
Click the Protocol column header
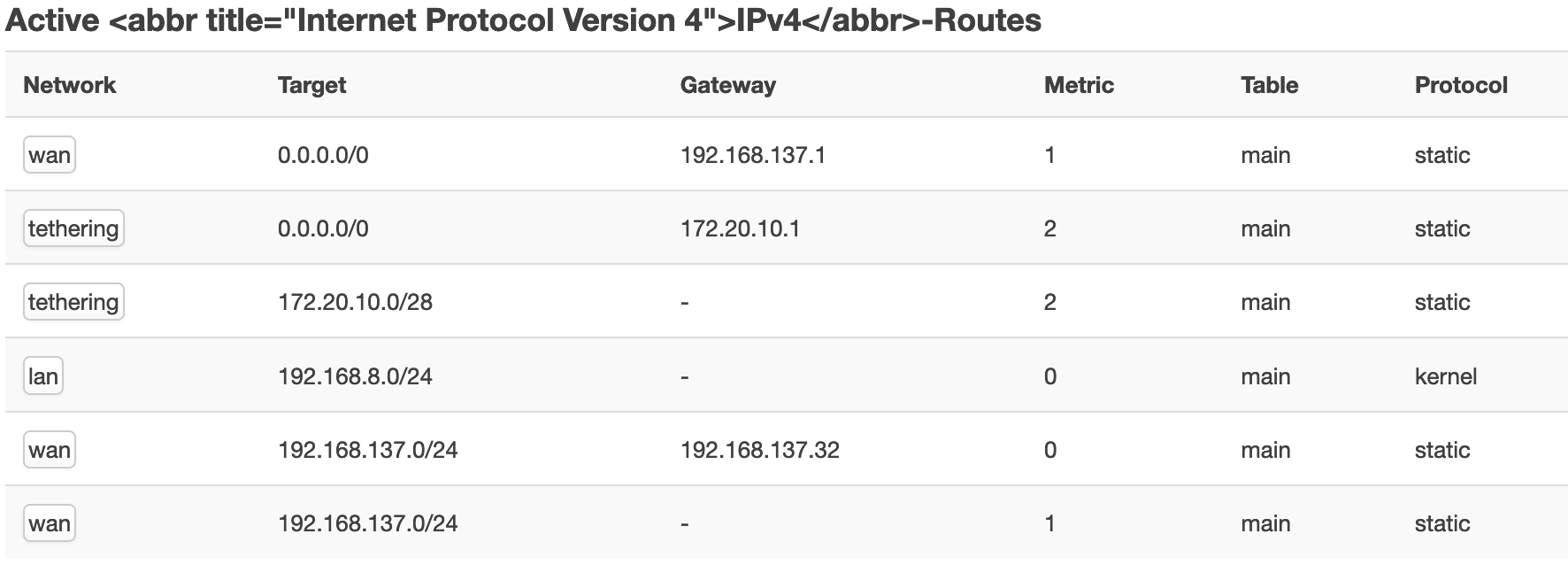[1459, 85]
